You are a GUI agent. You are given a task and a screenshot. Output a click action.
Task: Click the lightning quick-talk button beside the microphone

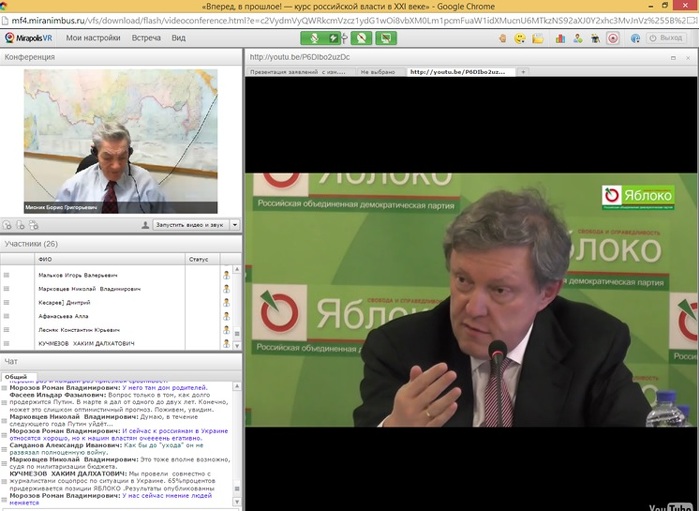333,38
